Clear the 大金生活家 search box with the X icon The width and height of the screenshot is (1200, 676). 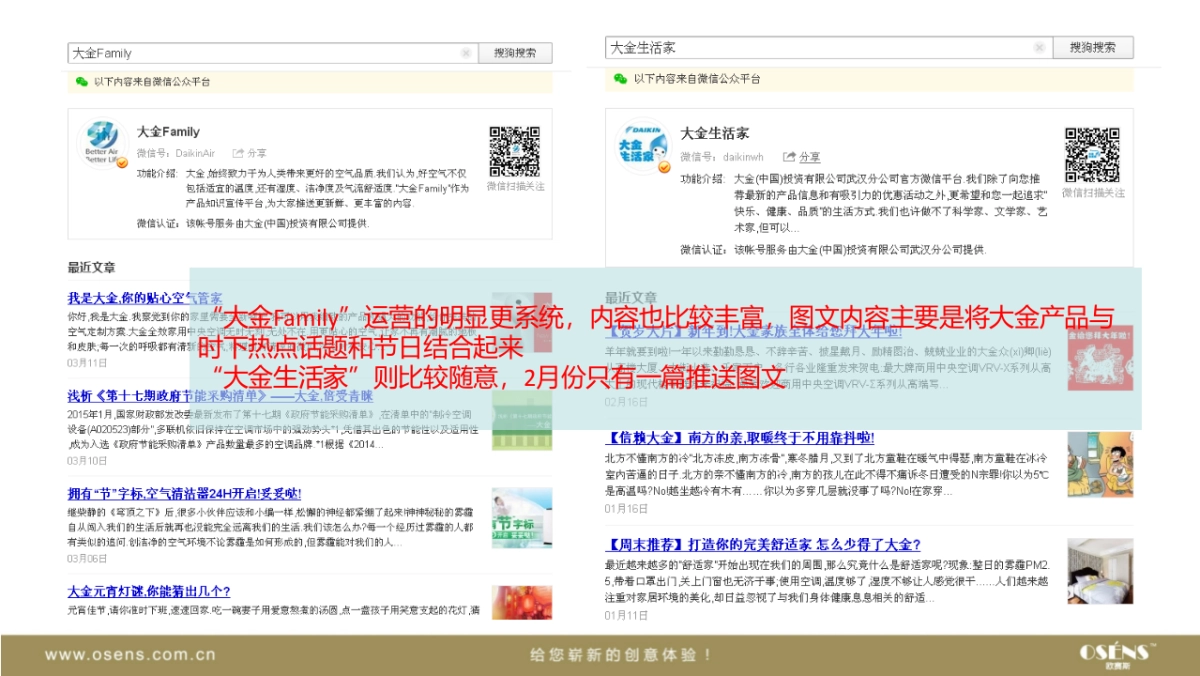[x=1039, y=46]
